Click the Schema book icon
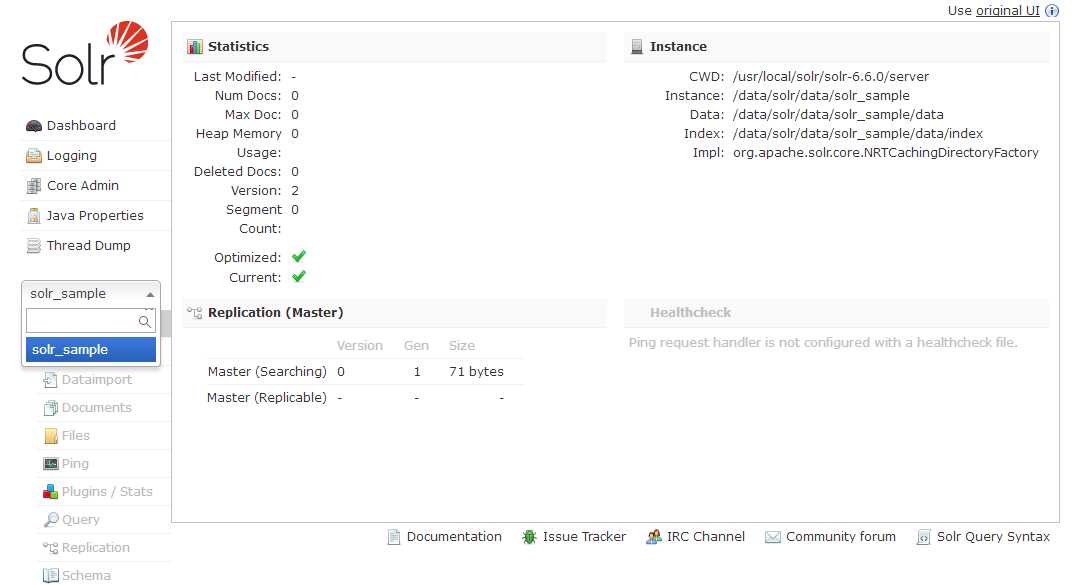The image size is (1078, 585). [50, 575]
